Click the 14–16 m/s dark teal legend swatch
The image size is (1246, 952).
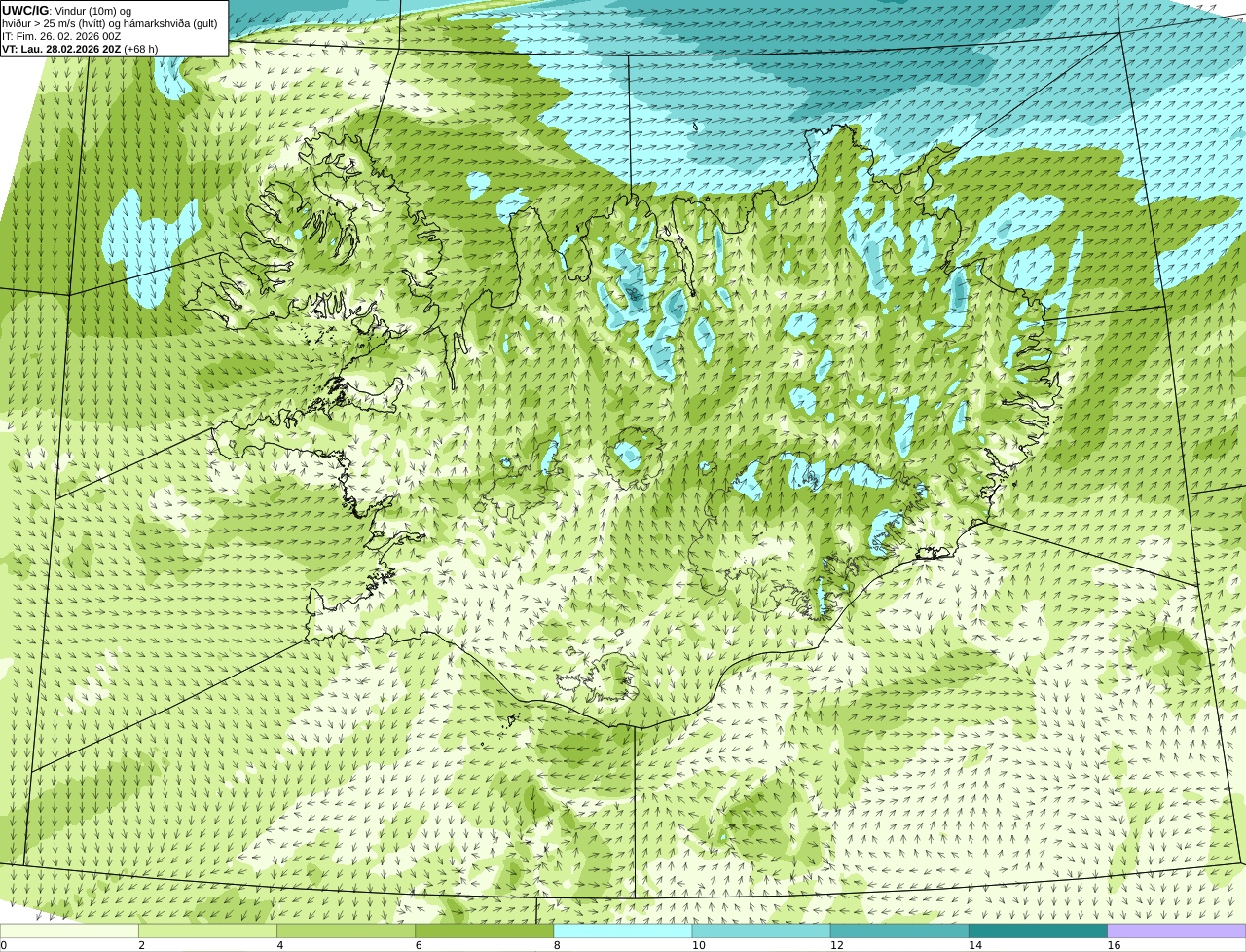[1039, 931]
